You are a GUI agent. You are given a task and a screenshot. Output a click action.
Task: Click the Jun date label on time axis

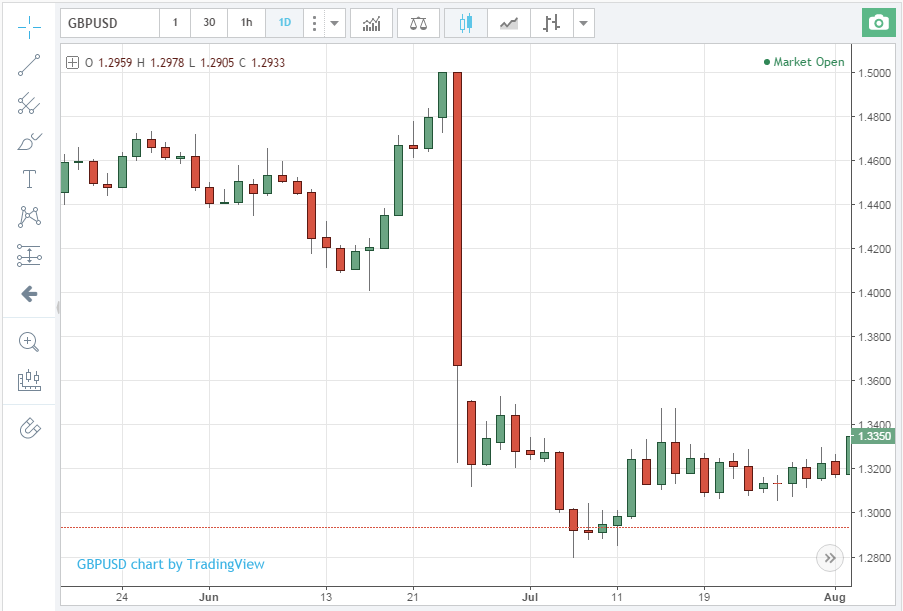tap(208, 597)
